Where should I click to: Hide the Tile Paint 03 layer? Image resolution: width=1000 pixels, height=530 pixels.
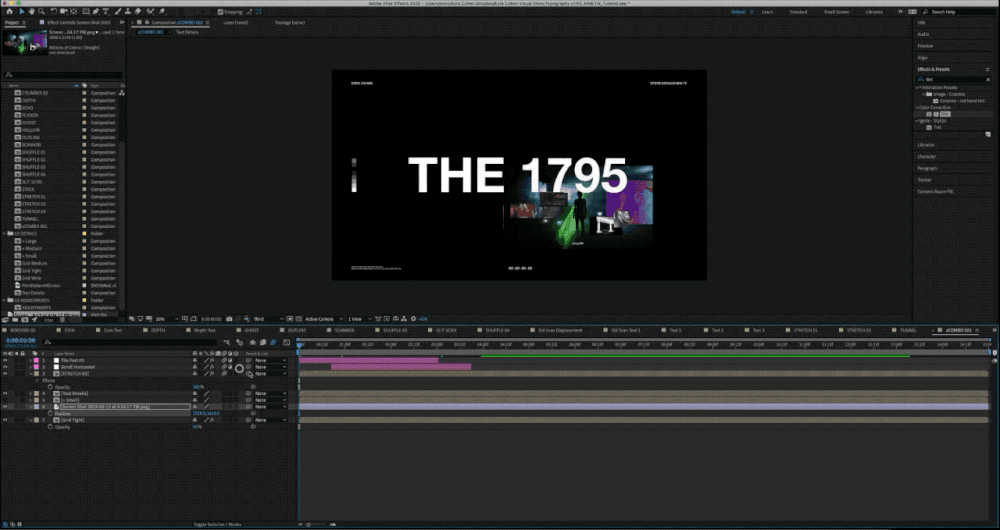(x=5, y=360)
